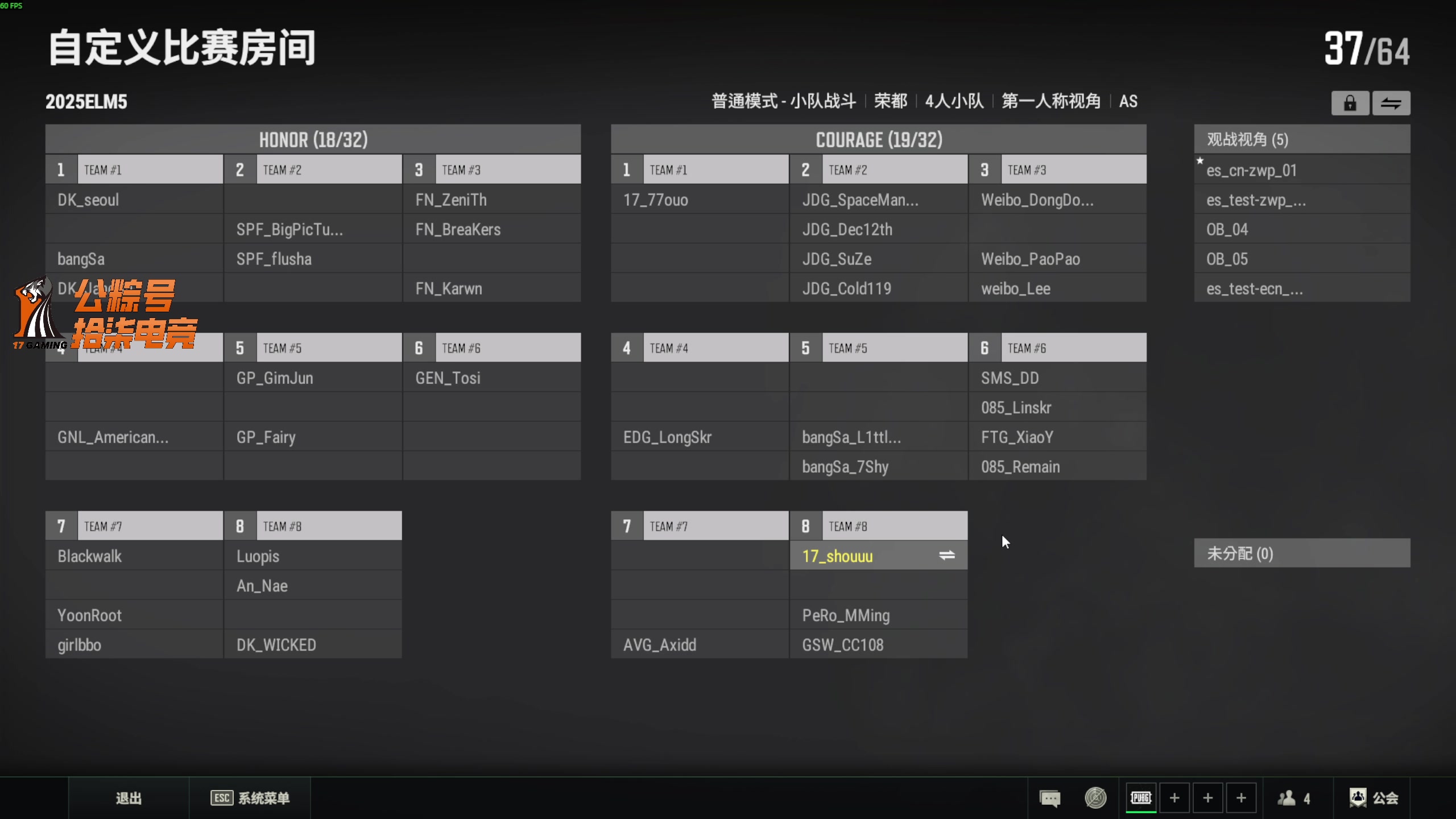Image resolution: width=1456 pixels, height=819 pixels.
Task: Click swap icon next to 17_shouuu
Action: point(947,555)
